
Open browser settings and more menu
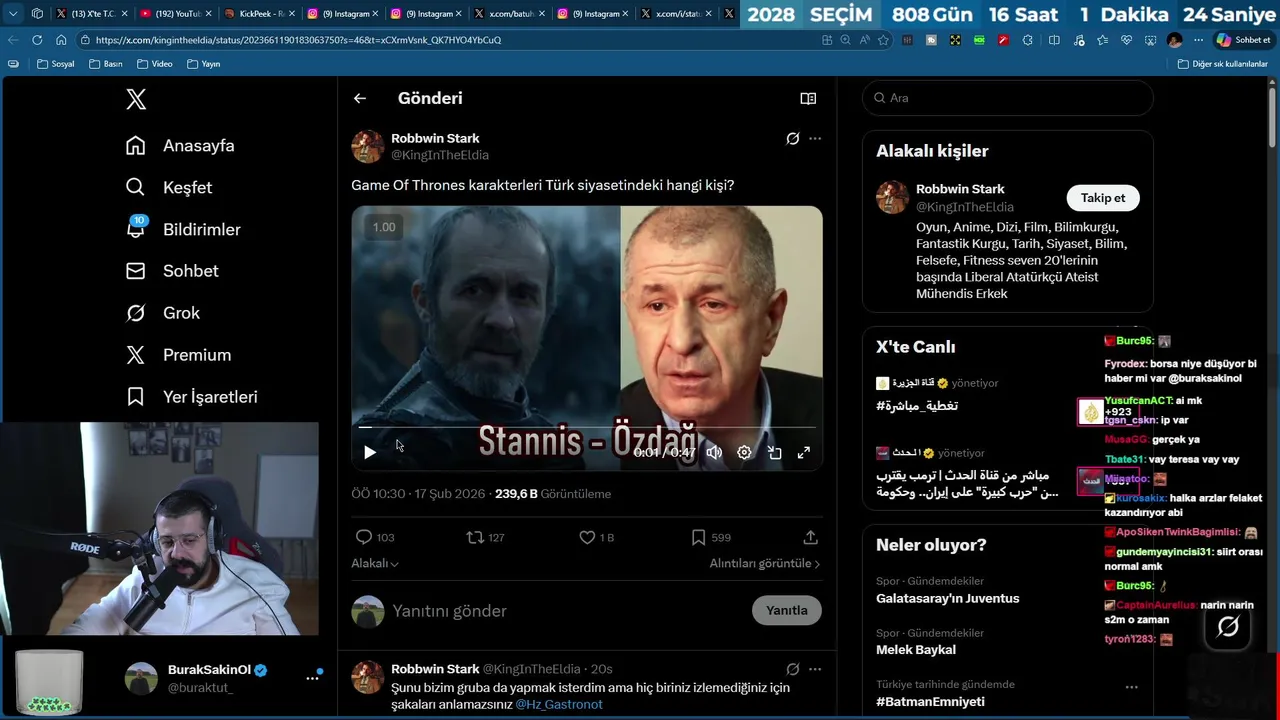(1198, 40)
